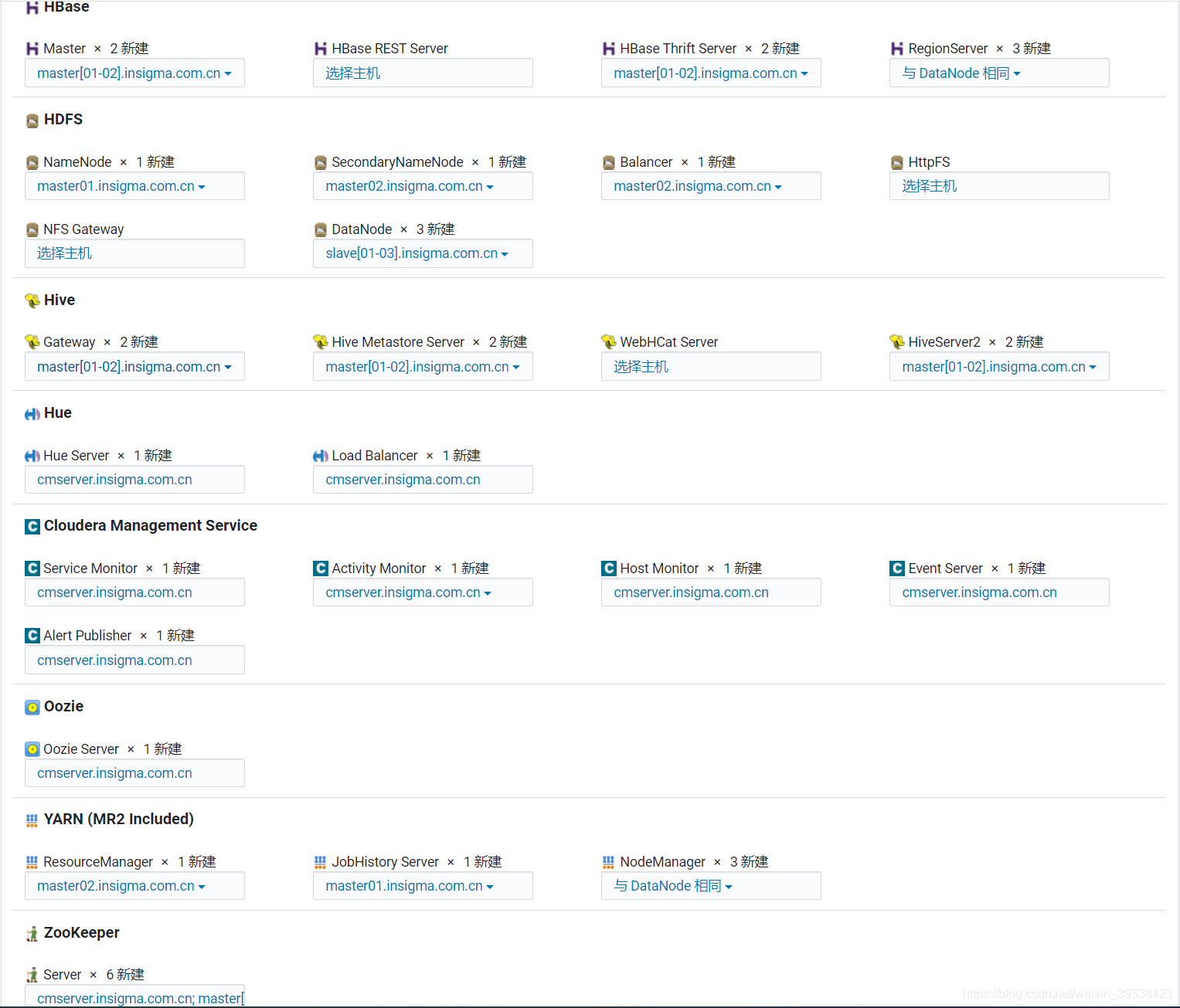The width and height of the screenshot is (1180, 1008).
Task: Open the Hive Gateway host dropdown
Action: pyautogui.click(x=134, y=367)
